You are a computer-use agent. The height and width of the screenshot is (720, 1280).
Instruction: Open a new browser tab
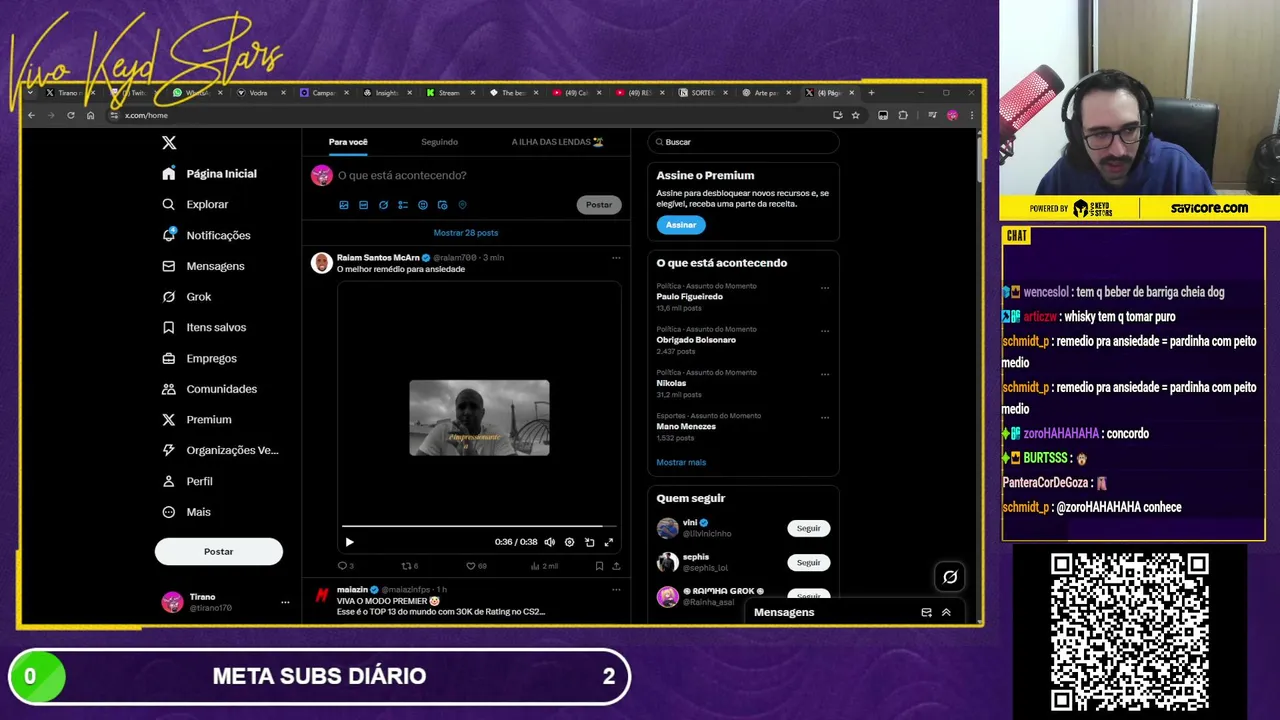pos(871,93)
